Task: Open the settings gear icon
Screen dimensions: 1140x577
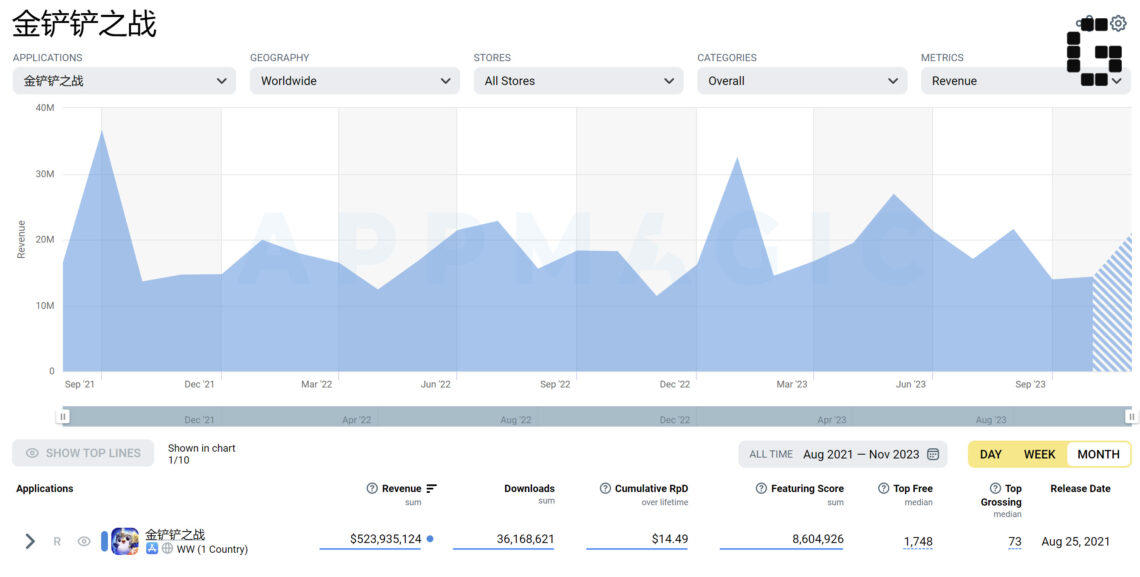Action: point(1118,24)
